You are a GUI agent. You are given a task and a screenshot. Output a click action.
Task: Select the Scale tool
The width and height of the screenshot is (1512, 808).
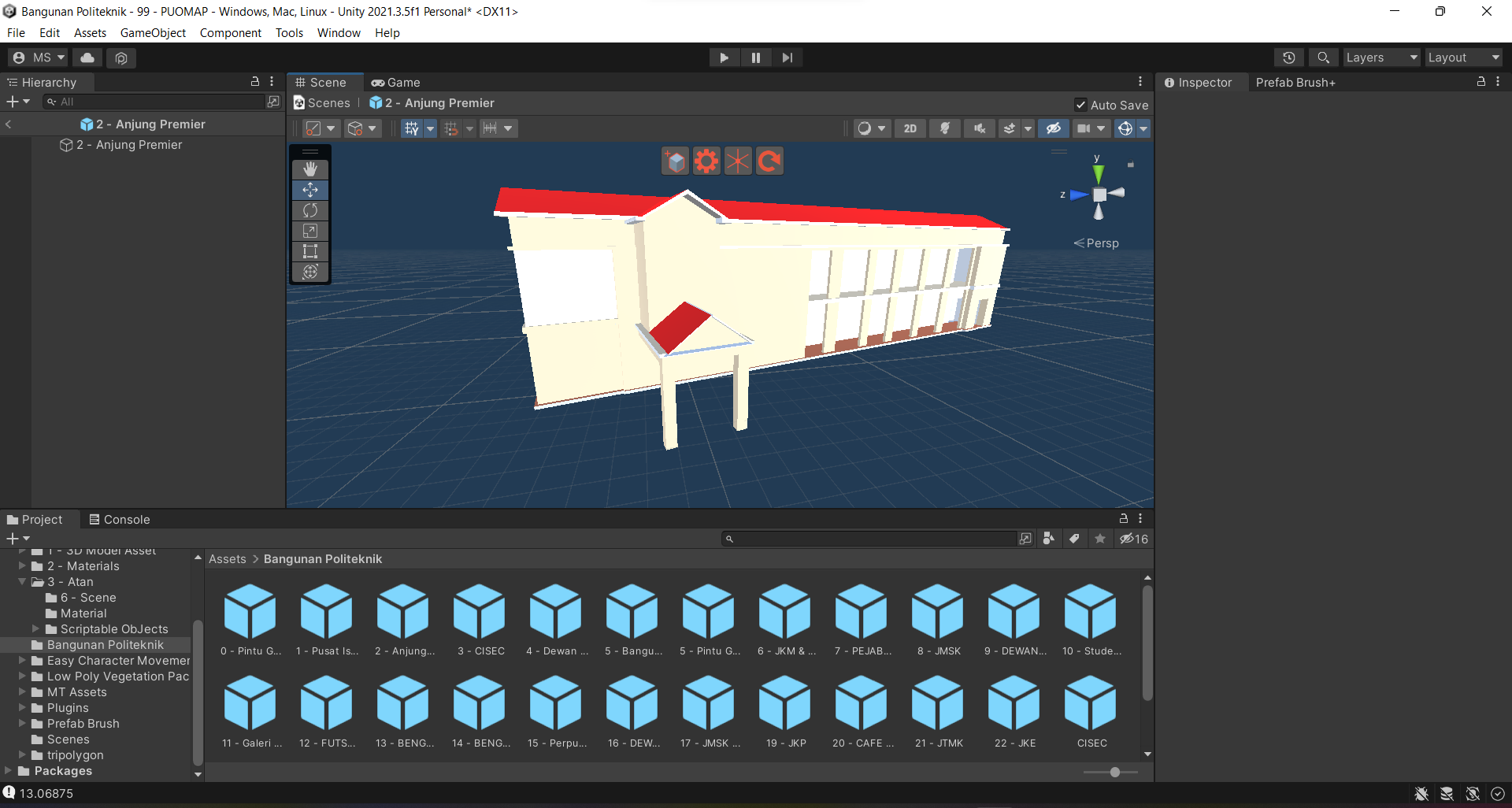point(310,231)
